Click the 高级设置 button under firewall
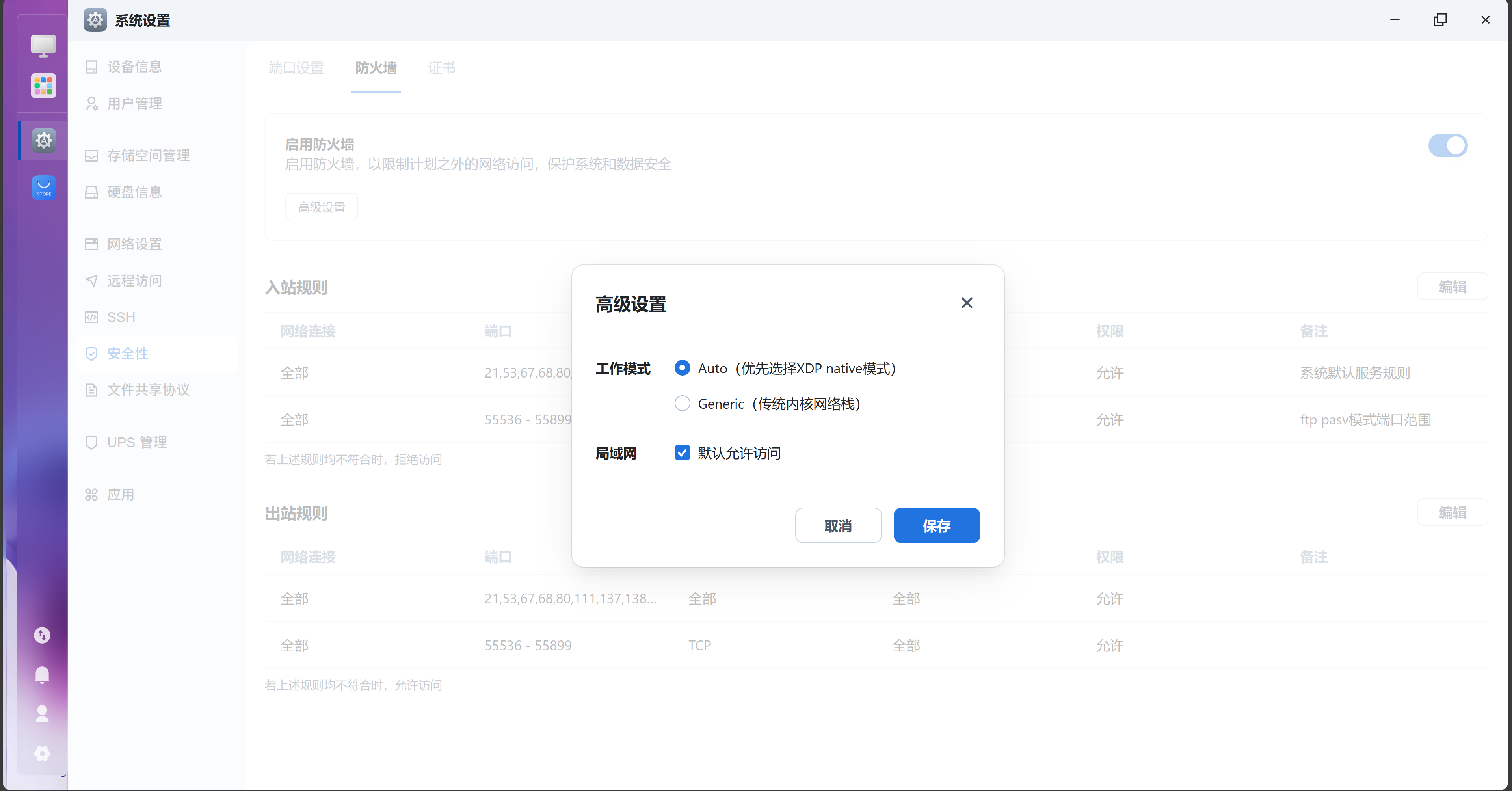 tap(321, 207)
